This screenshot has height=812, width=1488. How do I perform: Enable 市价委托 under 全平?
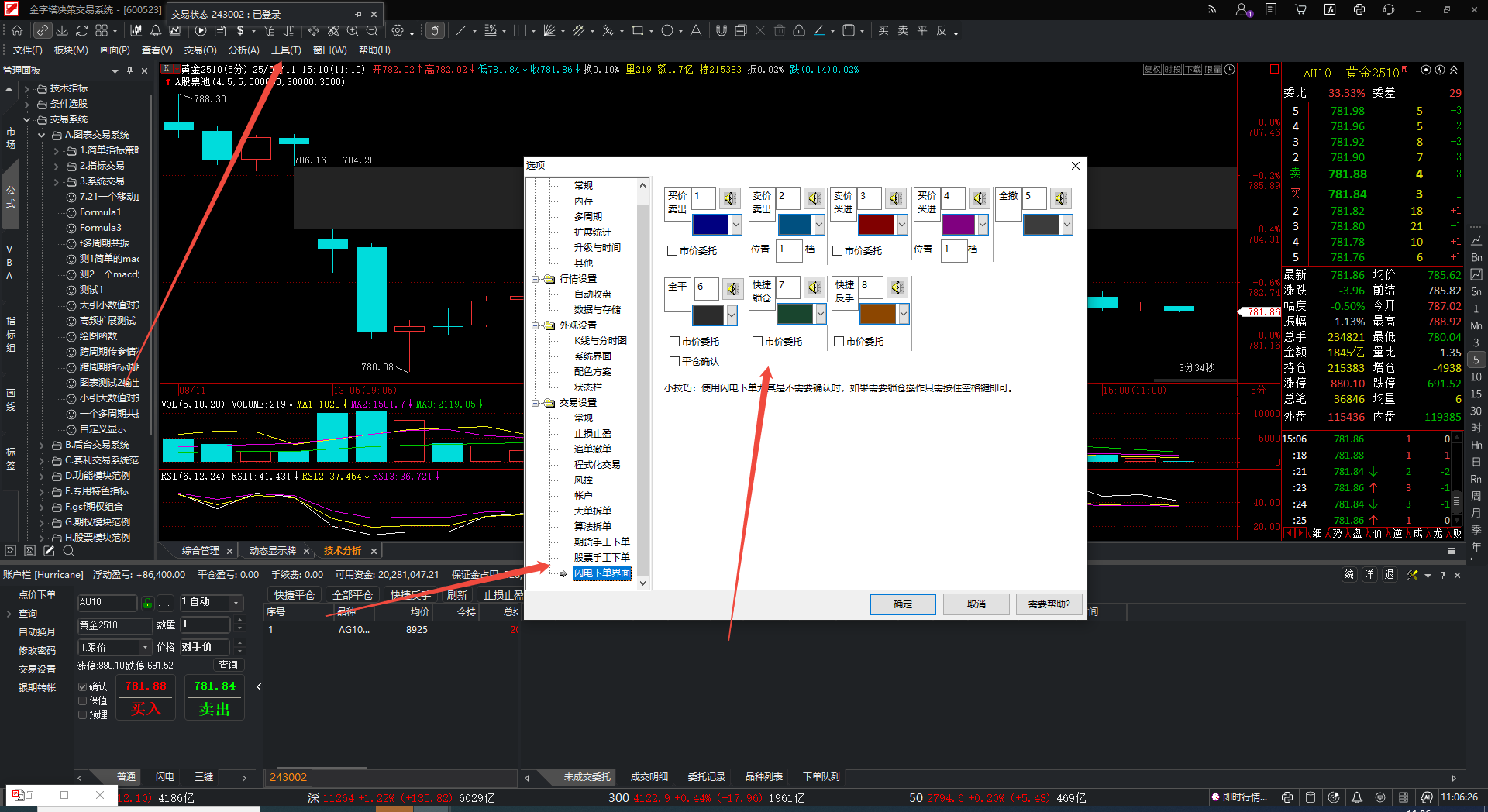[674, 341]
